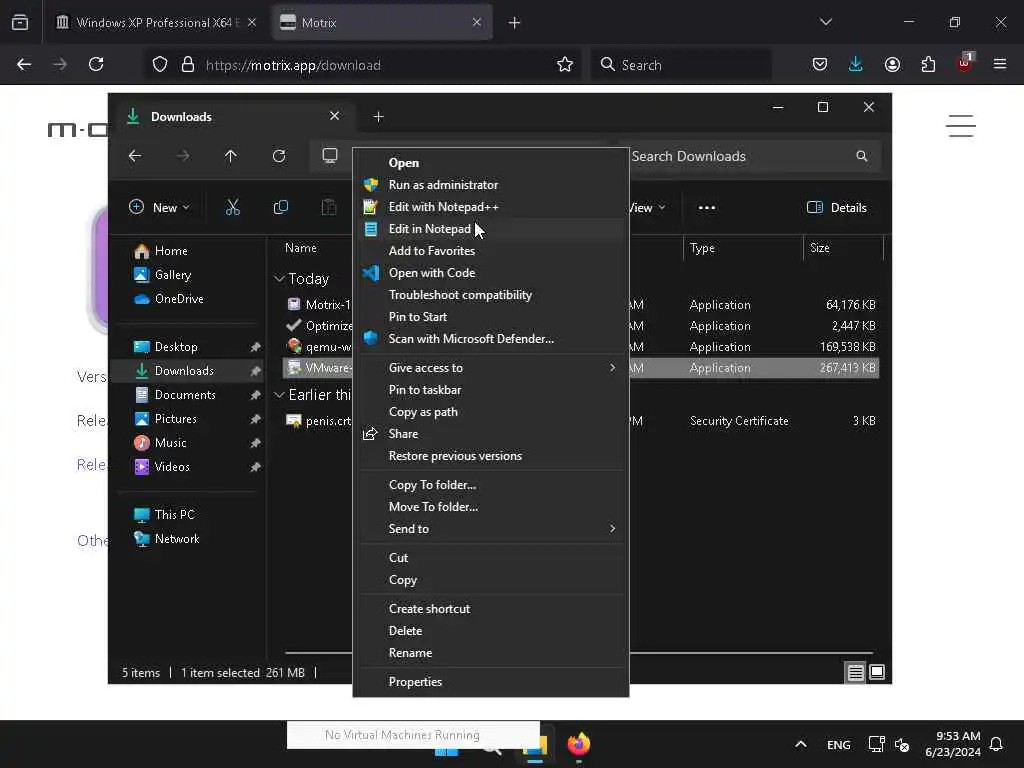Open Firefox application hamburger menu
This screenshot has height=768, width=1024.
click(x=1000, y=64)
